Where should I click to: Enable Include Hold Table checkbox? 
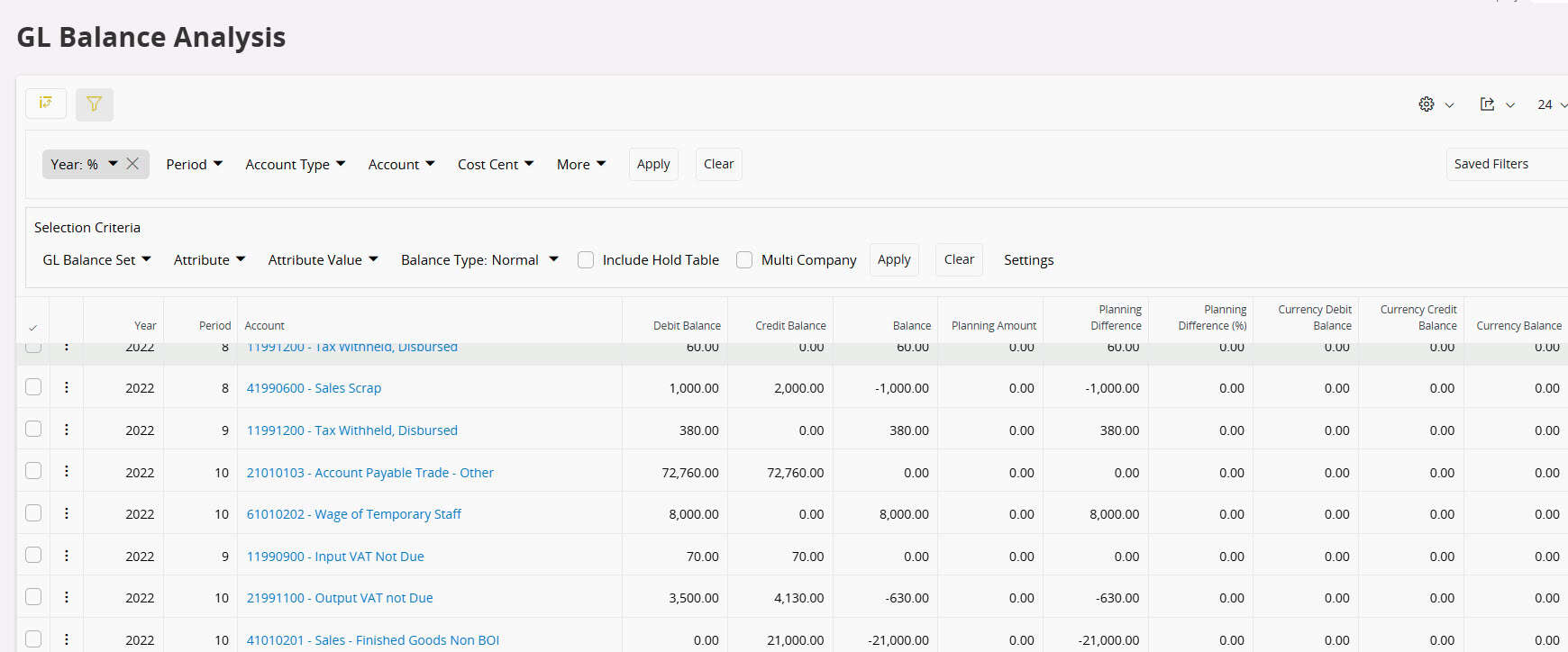(x=586, y=260)
